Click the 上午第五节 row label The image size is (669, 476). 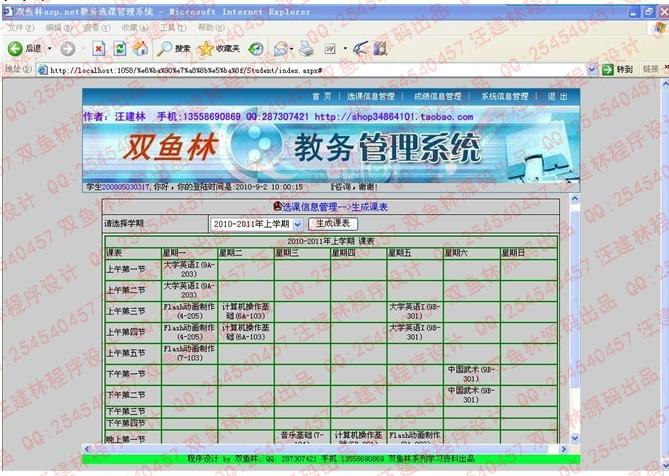[x=126, y=353]
